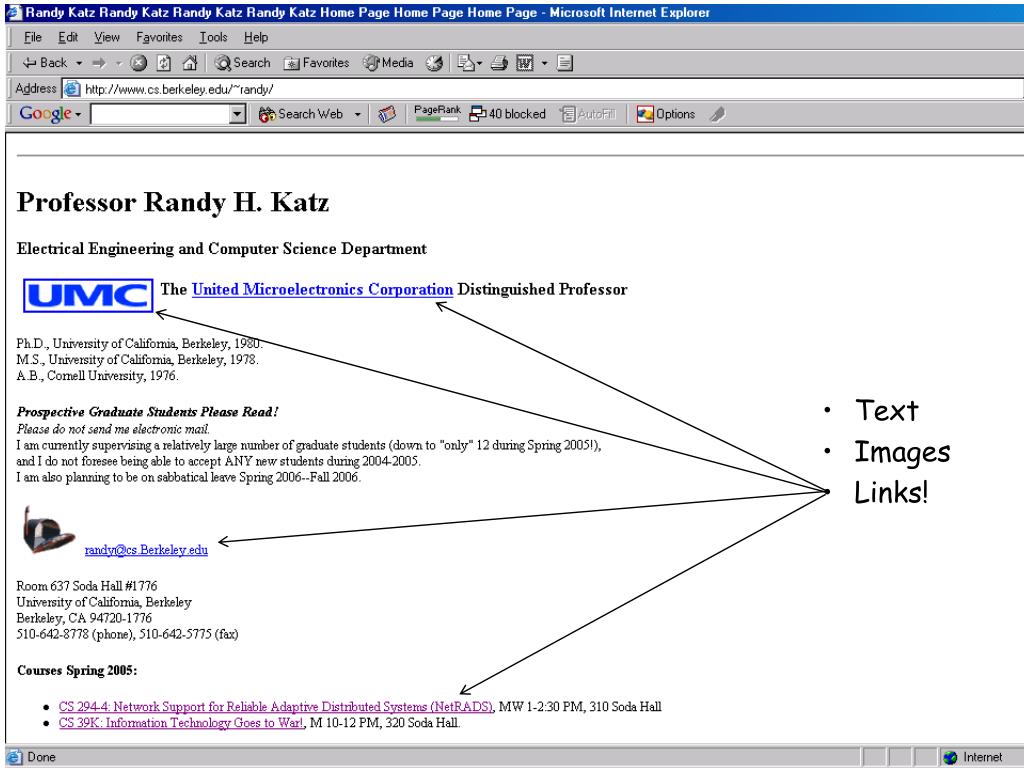The height and width of the screenshot is (768, 1024).
Task: Open the United Microelectronics Corporation link
Action: click(x=323, y=289)
